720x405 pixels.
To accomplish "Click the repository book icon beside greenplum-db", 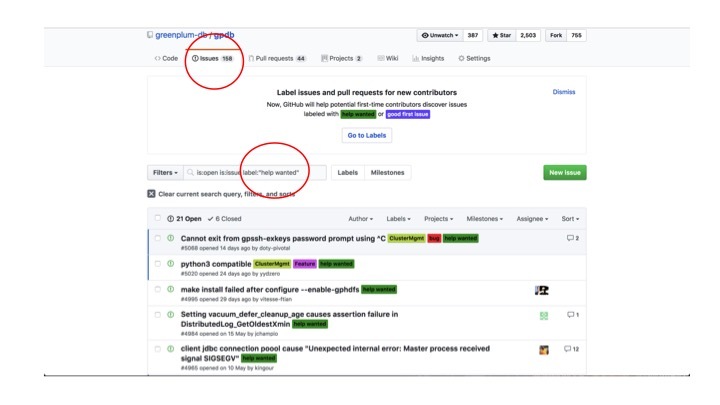I will (x=150, y=35).
